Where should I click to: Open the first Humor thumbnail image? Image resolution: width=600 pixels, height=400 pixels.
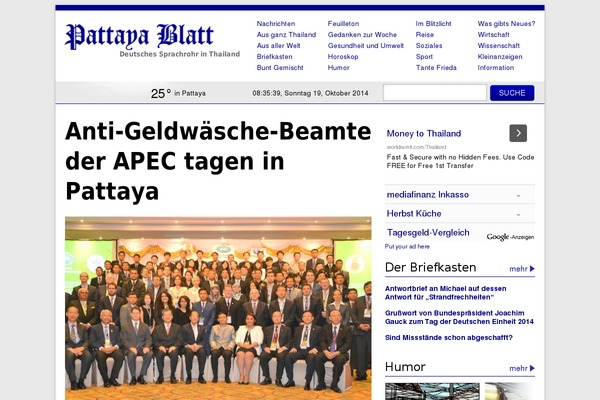pyautogui.click(x=432, y=391)
